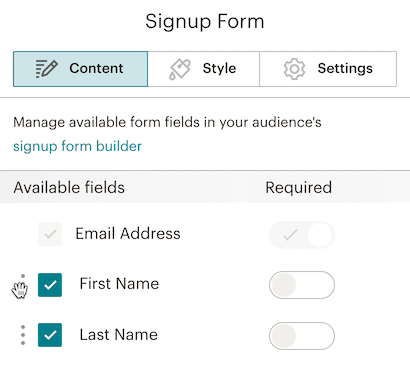This screenshot has height=366, width=410.
Task: Click the Required column header
Action: pyautogui.click(x=299, y=188)
